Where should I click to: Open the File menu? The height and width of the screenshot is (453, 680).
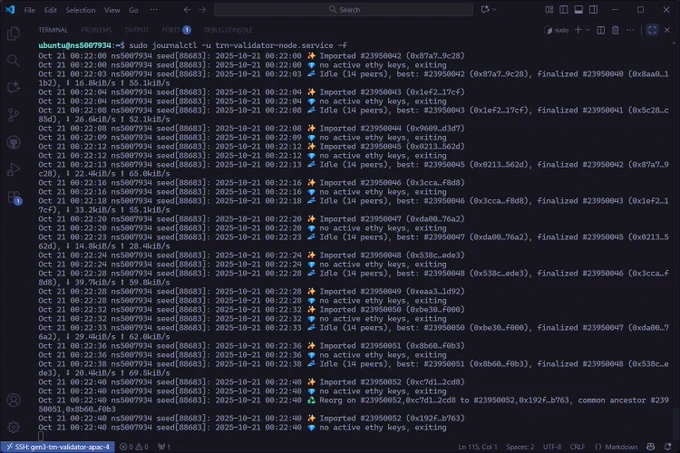tap(29, 10)
